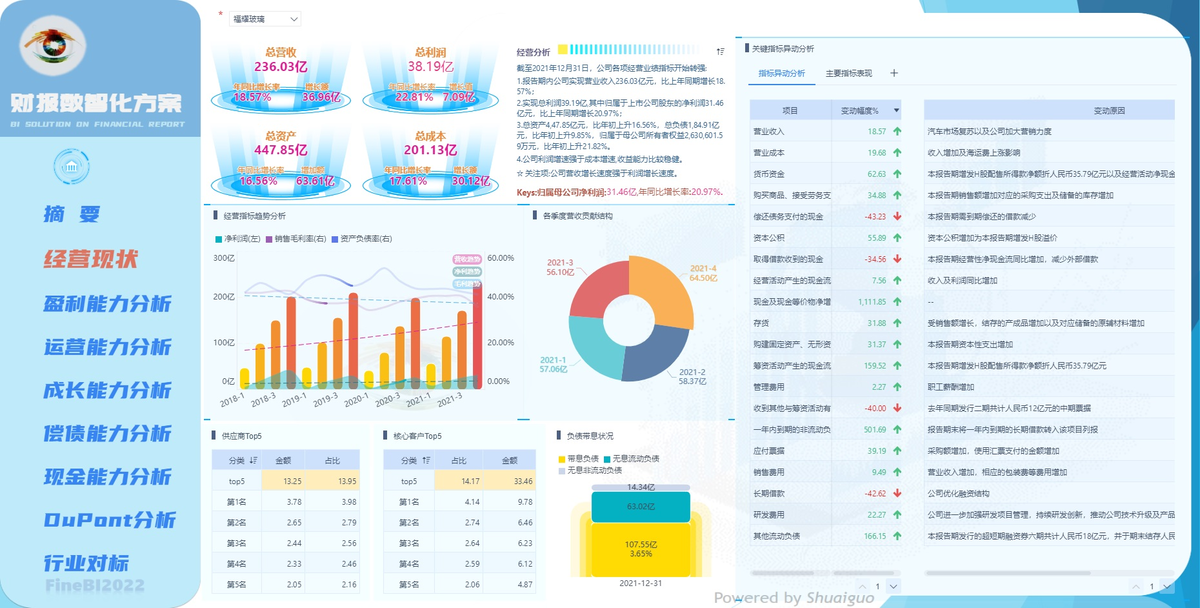This screenshot has width=1200, height=608.
Task: Open the 盈利能力分析 sidebar section
Action: pyautogui.click(x=108, y=304)
